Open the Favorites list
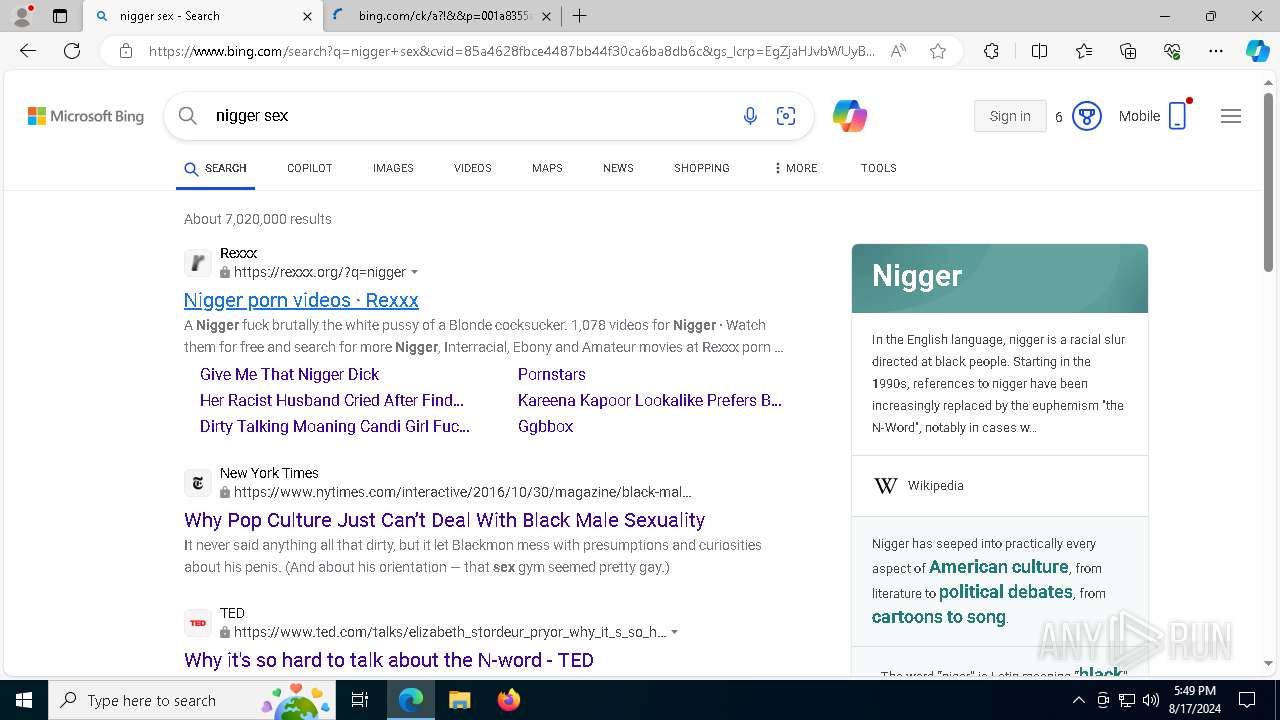 click(x=1084, y=51)
